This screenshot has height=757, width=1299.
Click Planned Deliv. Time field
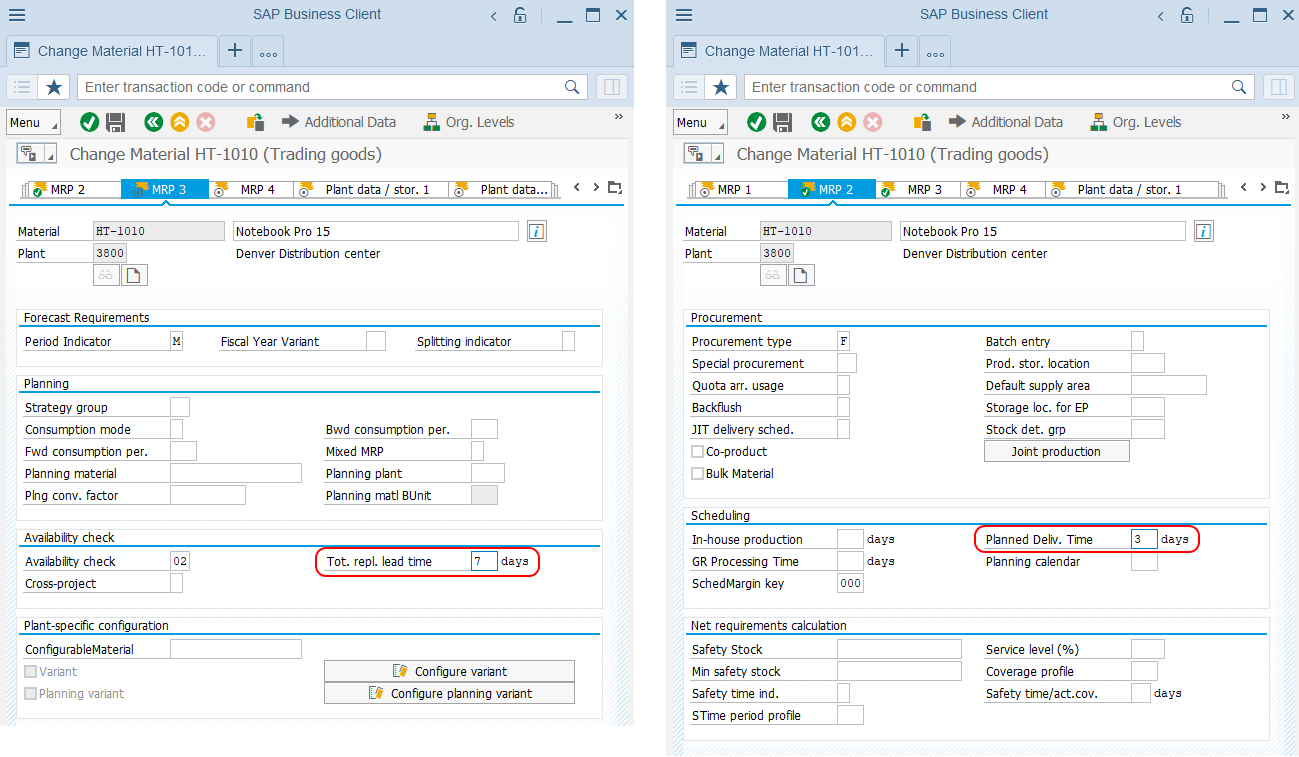coord(1144,539)
